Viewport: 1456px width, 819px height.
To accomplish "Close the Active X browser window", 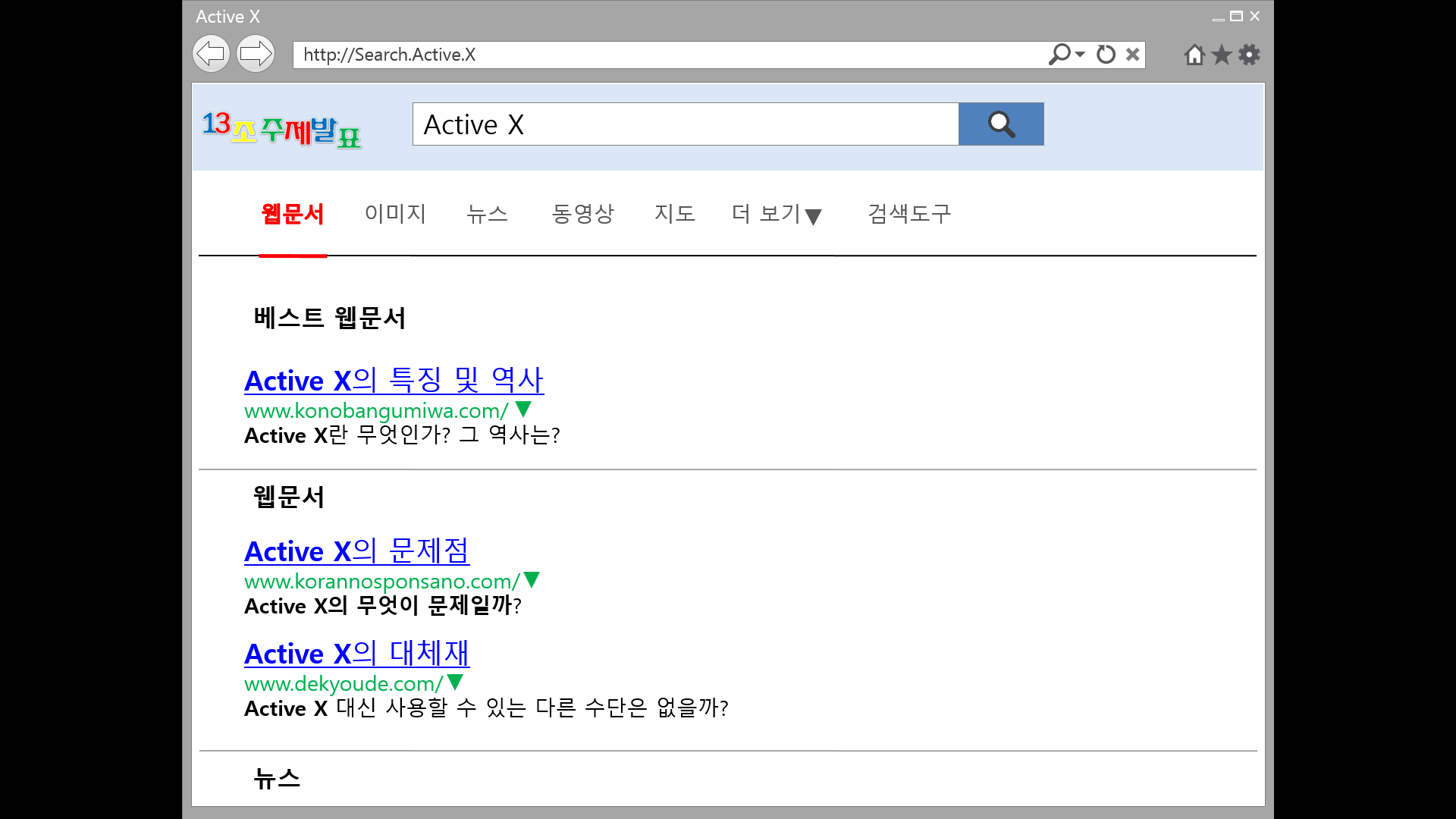I will pos(1255,16).
